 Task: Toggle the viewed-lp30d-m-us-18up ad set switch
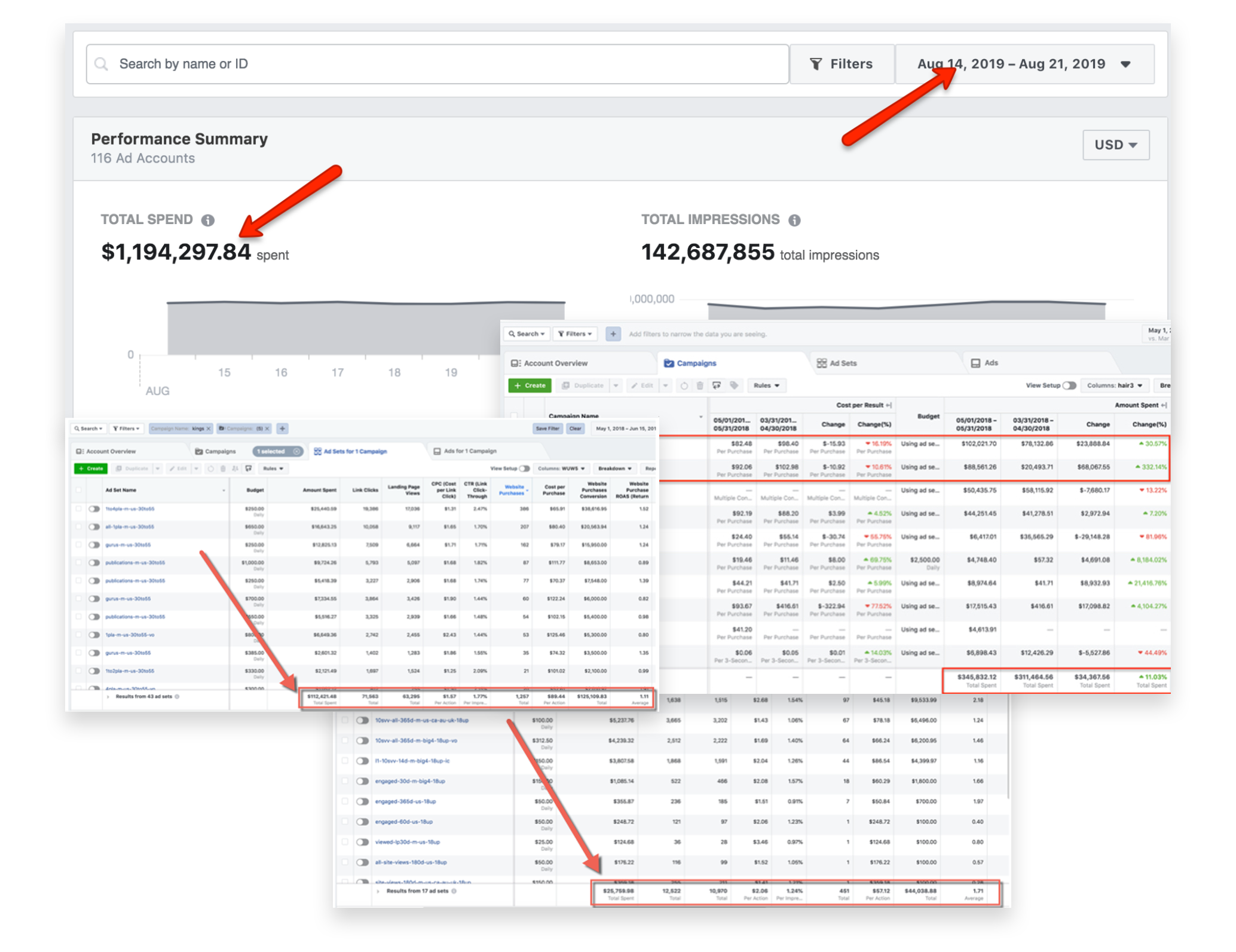[362, 843]
